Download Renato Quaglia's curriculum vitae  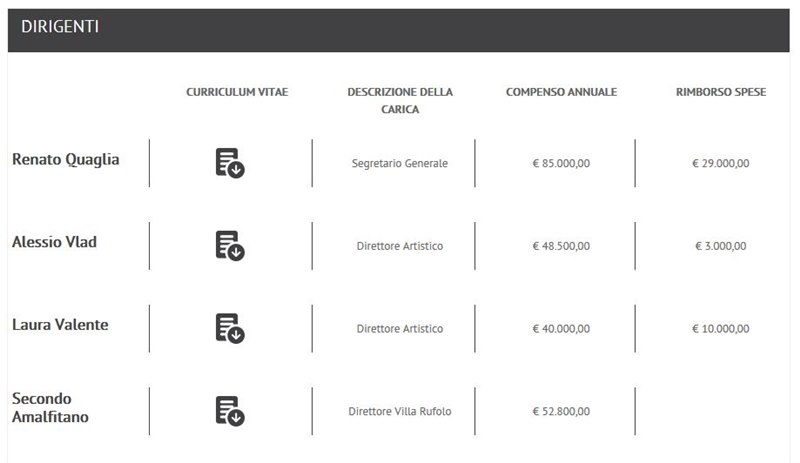[x=230, y=163]
